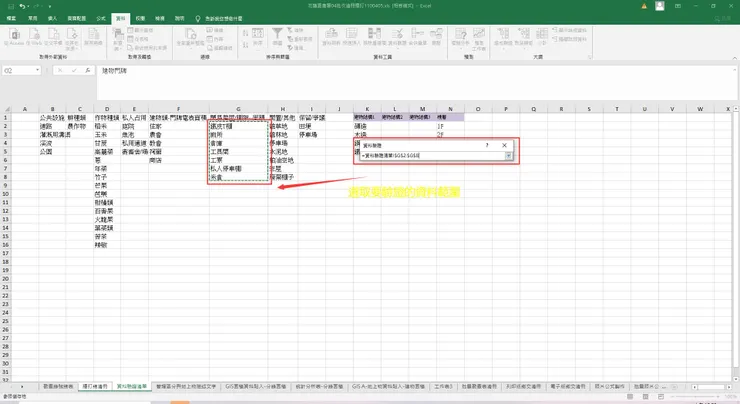Screen dimensions: 740x404
Task: Open the Customize Quick Access Toolbar dropdown
Action: (50, 6)
